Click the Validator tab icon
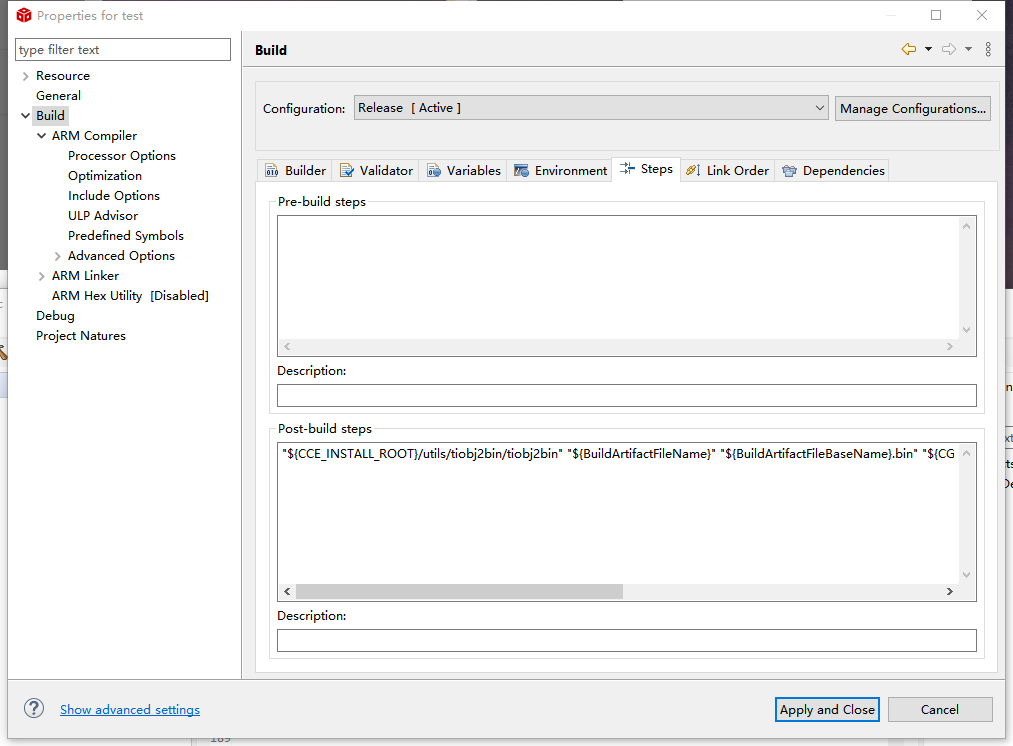The image size is (1013, 746). coord(347,171)
